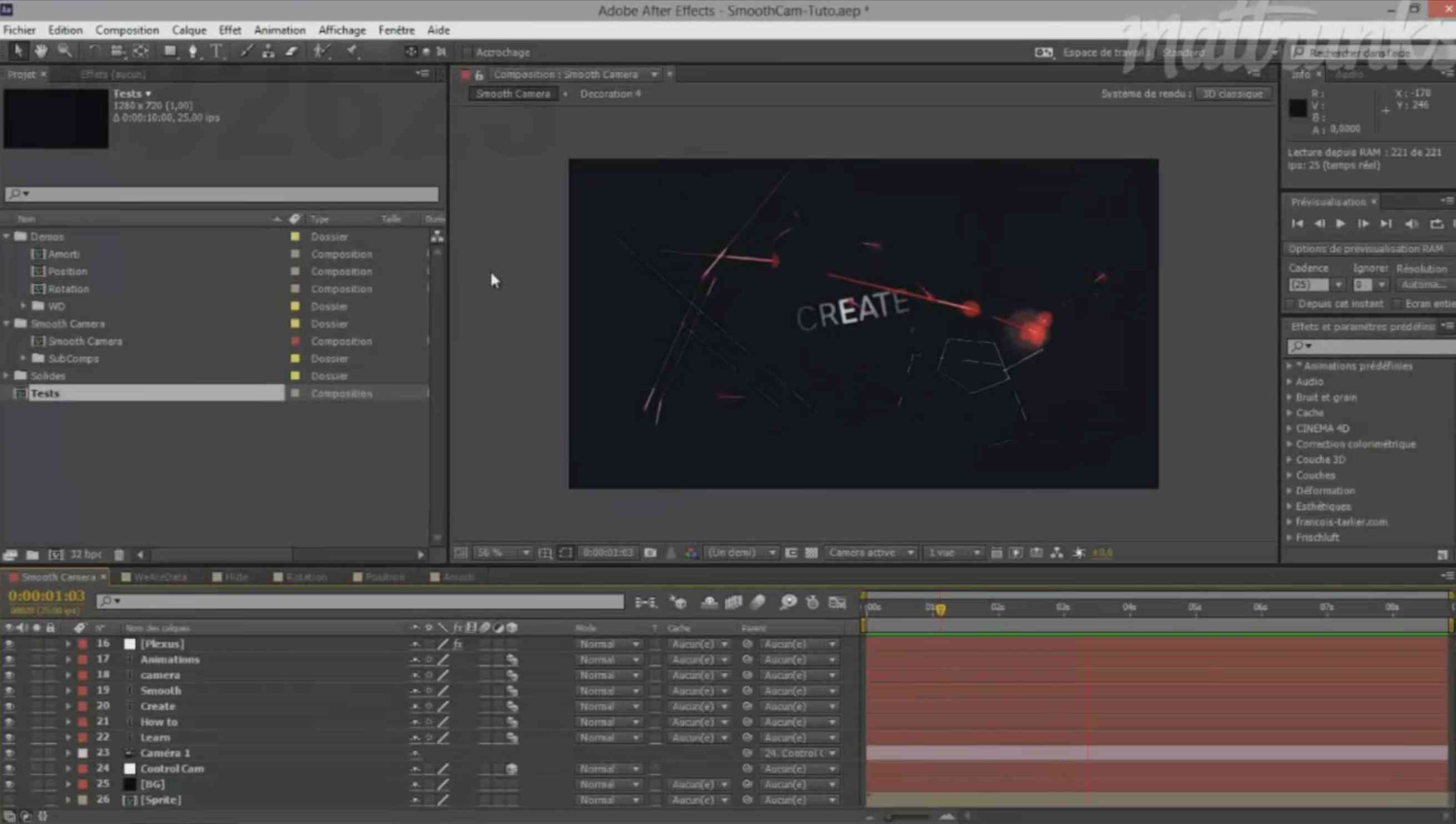
Task: Expand the Correction colorimétrique effects category
Action: (x=1289, y=444)
